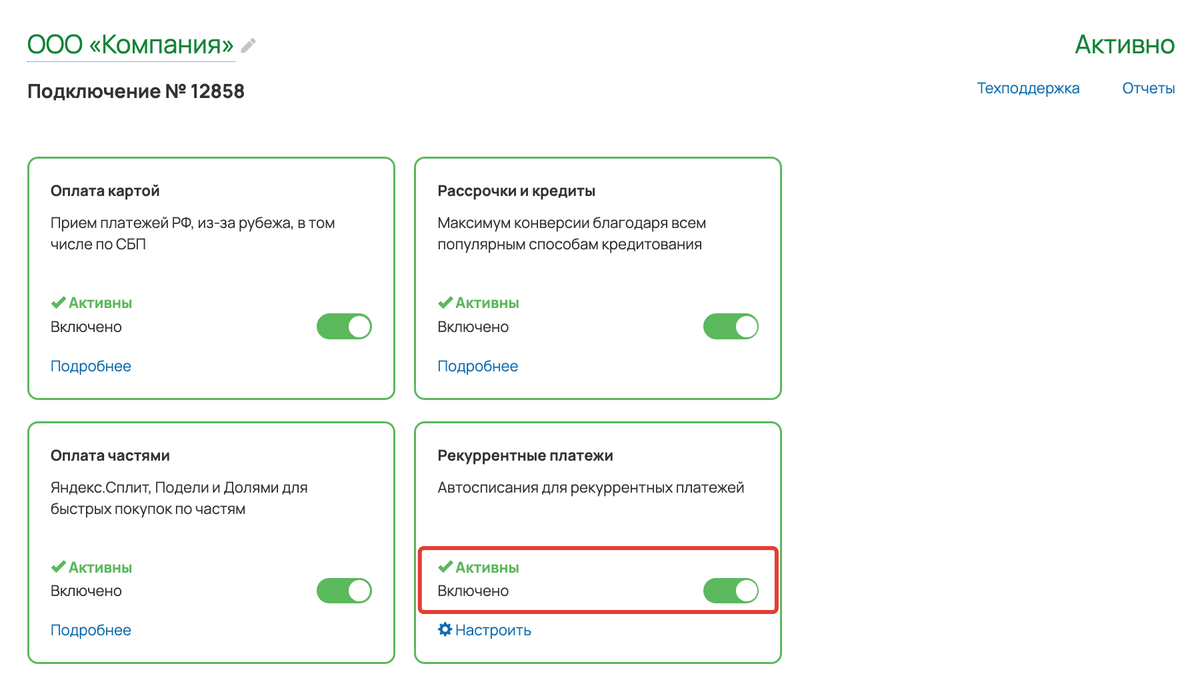Open Подробнее under Оплата картой

tap(91, 366)
